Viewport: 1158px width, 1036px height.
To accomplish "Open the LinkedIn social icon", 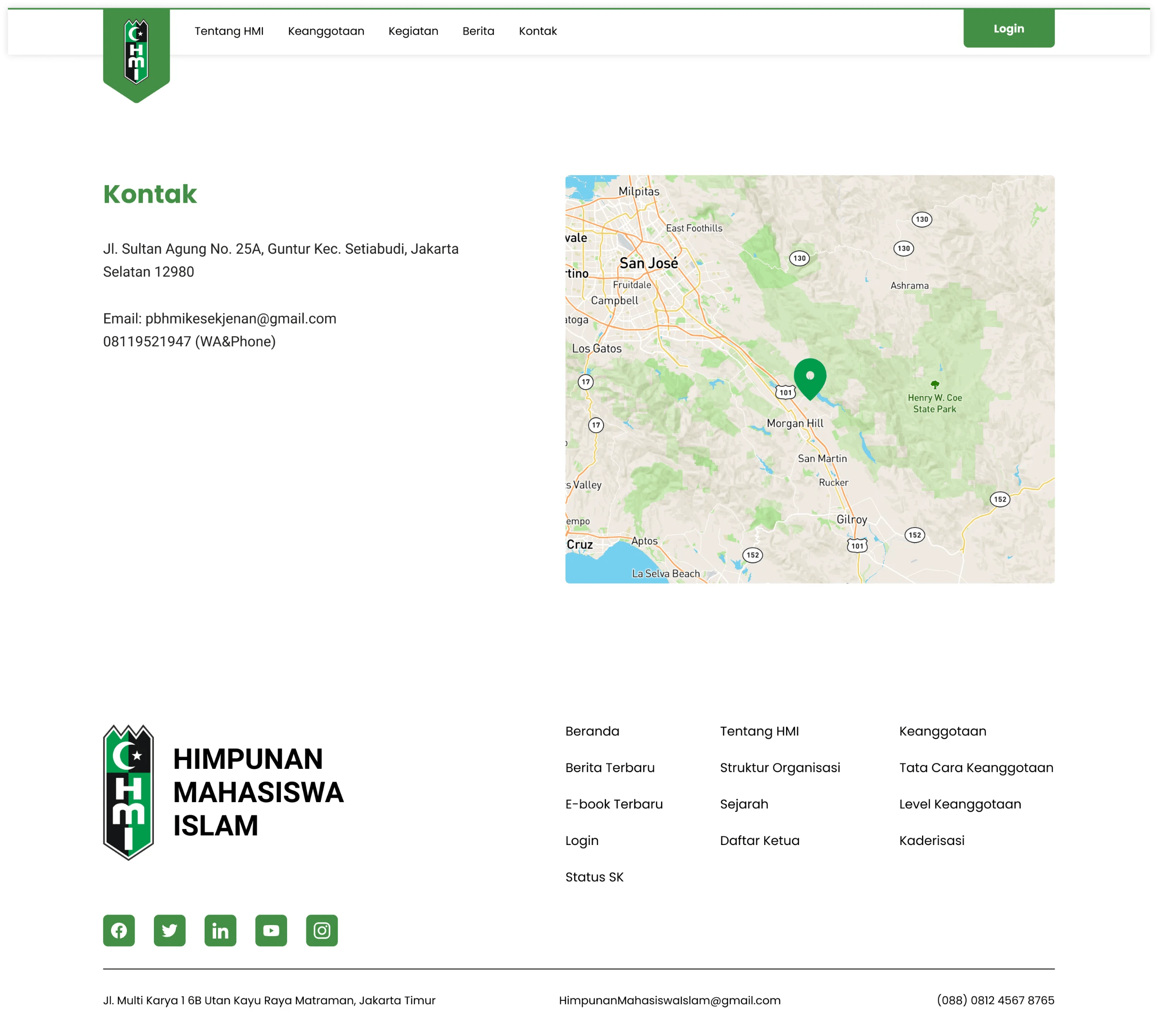I will 221,930.
